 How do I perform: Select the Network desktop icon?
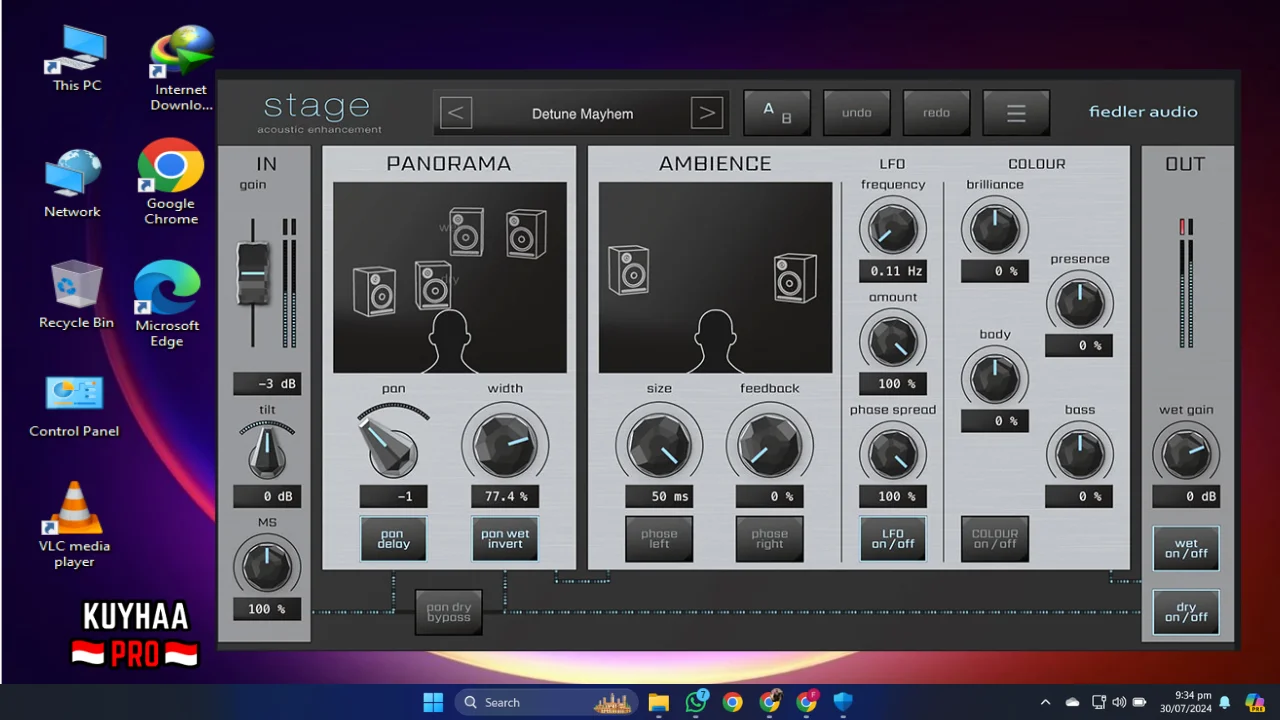(x=72, y=184)
